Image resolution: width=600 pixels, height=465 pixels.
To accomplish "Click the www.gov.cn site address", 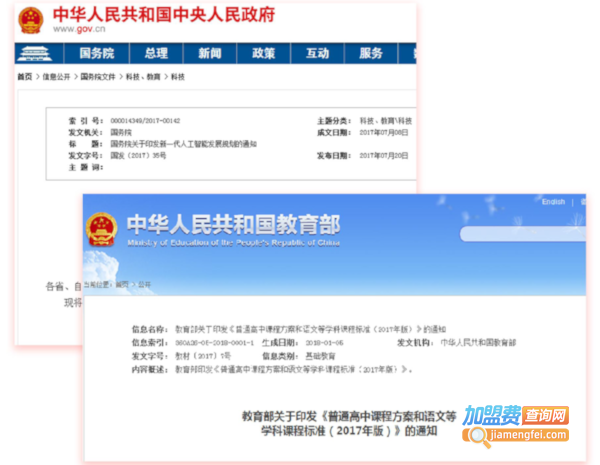I will (79, 29).
